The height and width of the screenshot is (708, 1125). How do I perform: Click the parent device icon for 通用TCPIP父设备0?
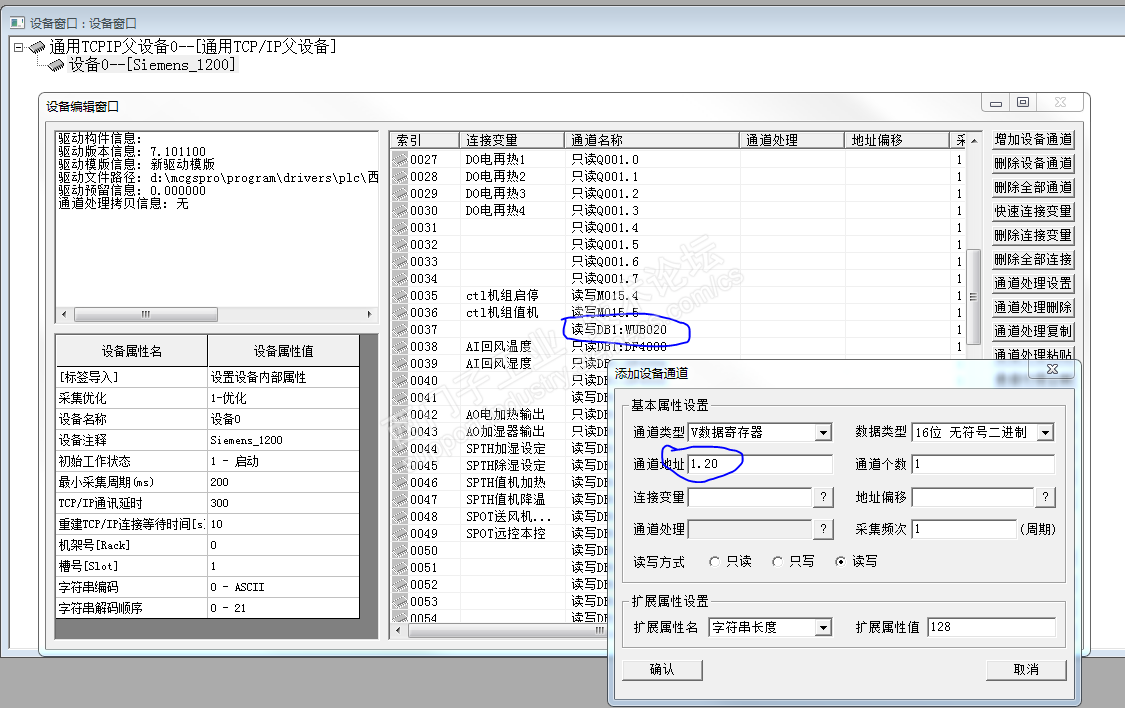pyautogui.click(x=37, y=47)
